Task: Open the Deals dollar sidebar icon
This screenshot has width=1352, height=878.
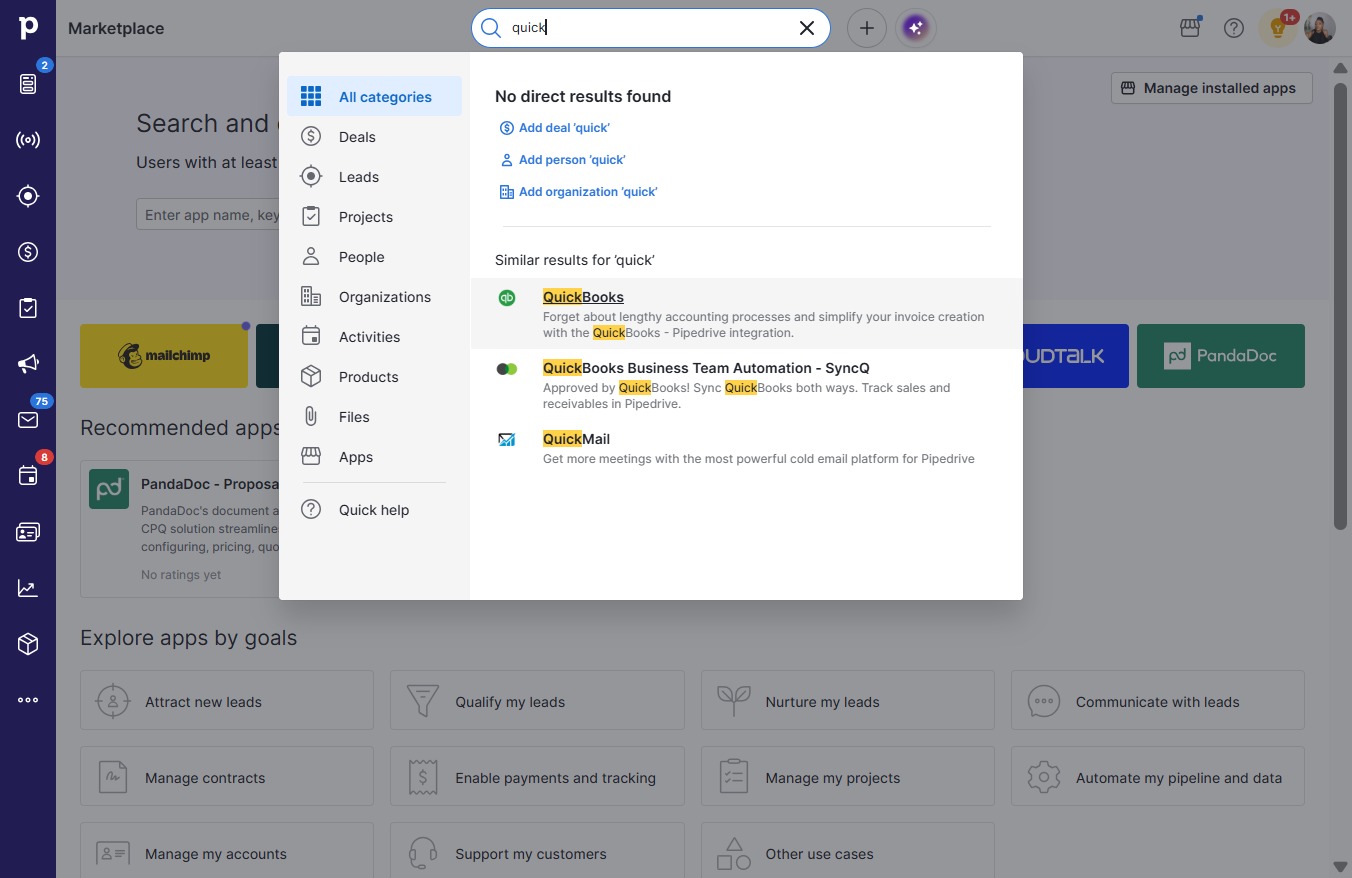Action: (28, 252)
